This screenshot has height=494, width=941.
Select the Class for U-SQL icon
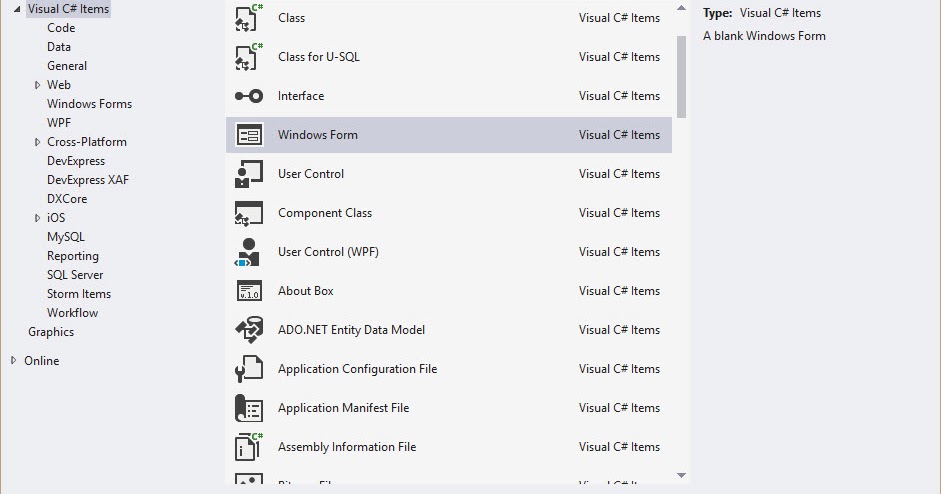248,57
